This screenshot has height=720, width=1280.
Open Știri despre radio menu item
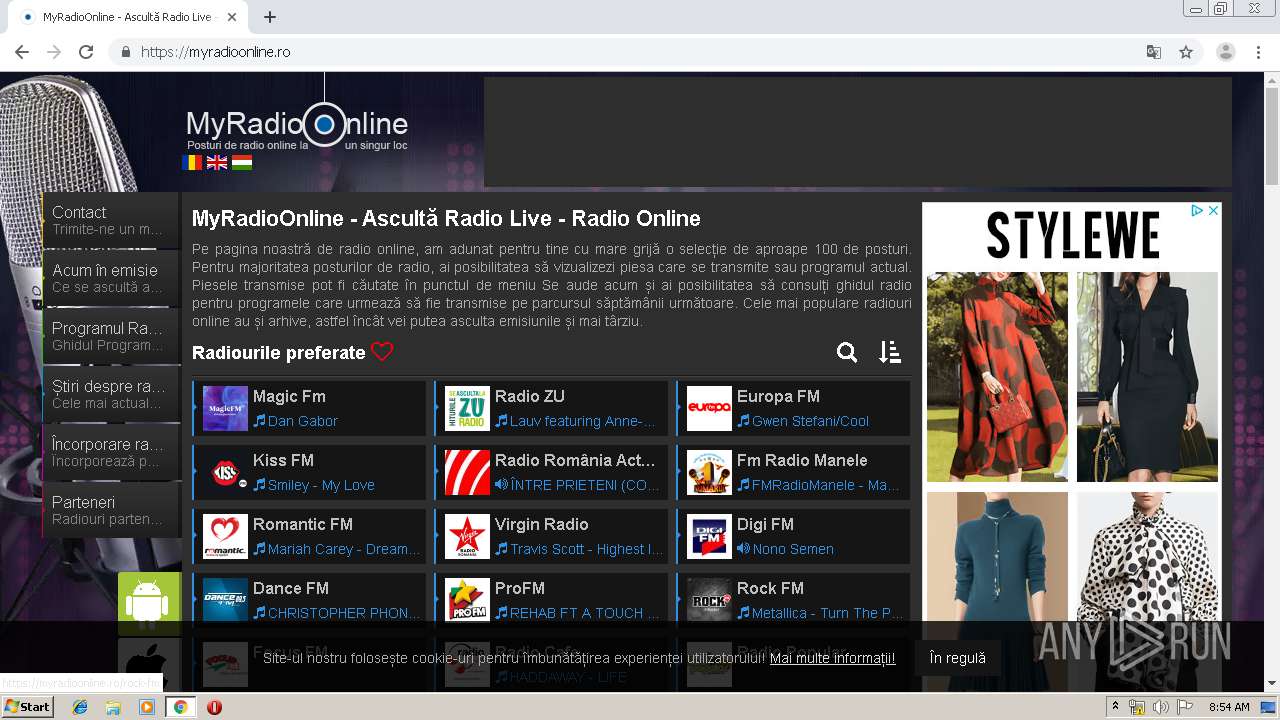click(111, 394)
